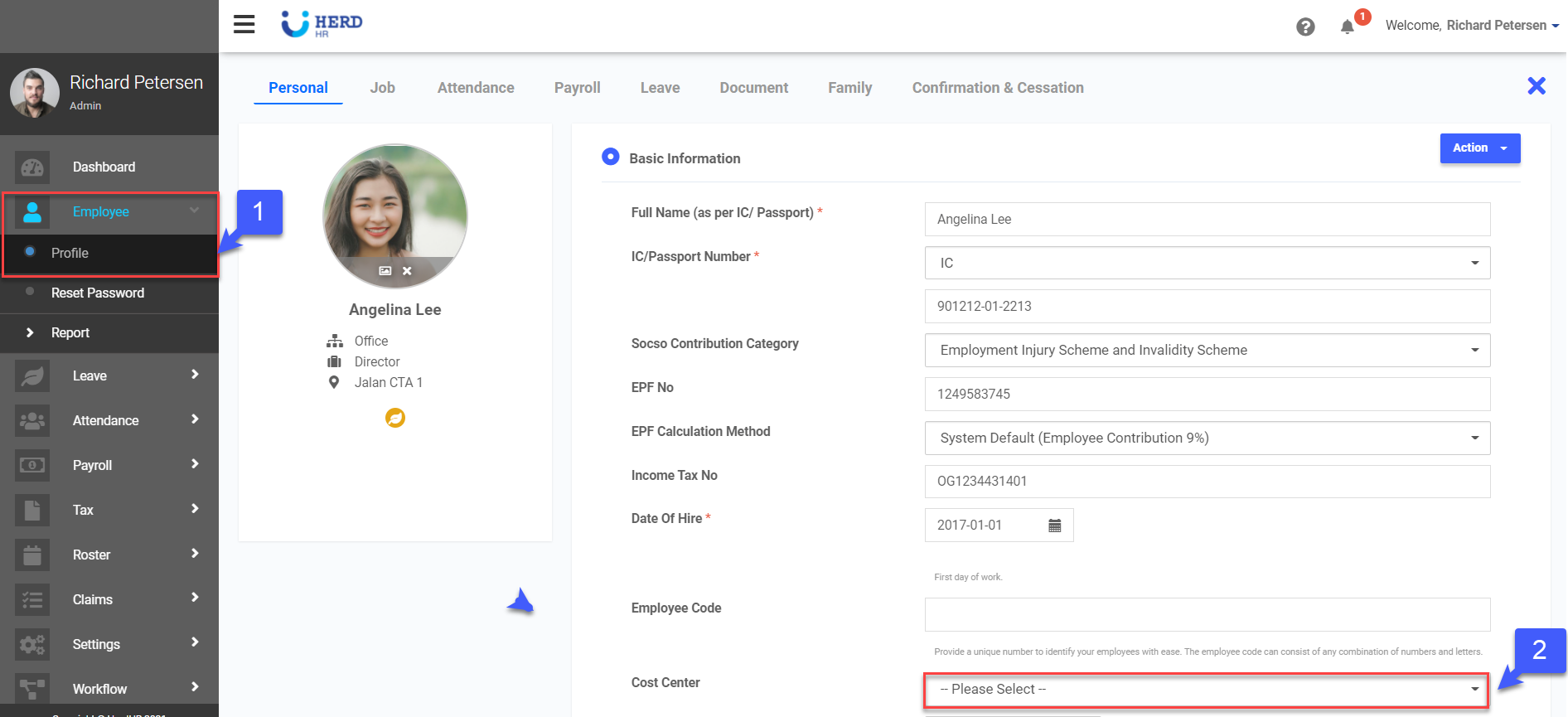The height and width of the screenshot is (717, 1568).
Task: Click the hamburger menu icon
Action: (244, 24)
